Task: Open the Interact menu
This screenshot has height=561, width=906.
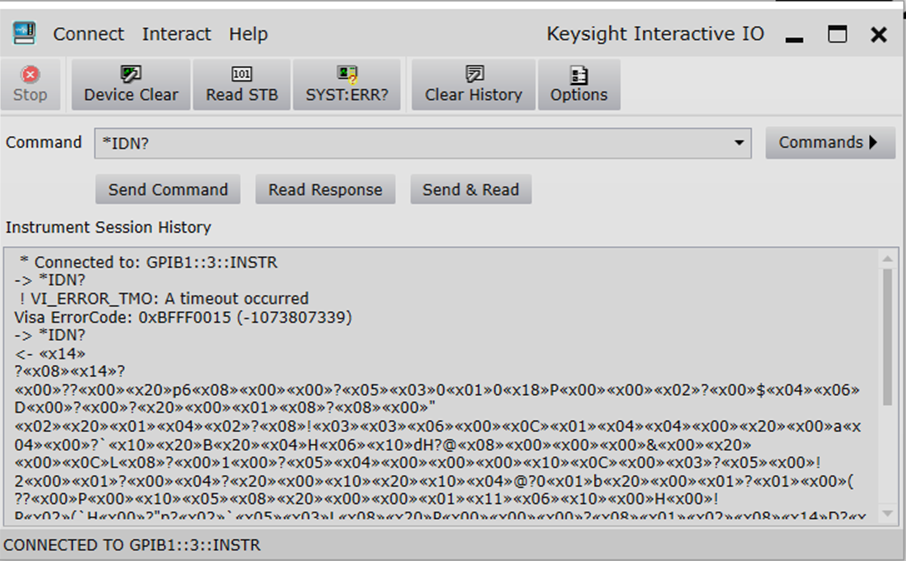Action: 176,34
